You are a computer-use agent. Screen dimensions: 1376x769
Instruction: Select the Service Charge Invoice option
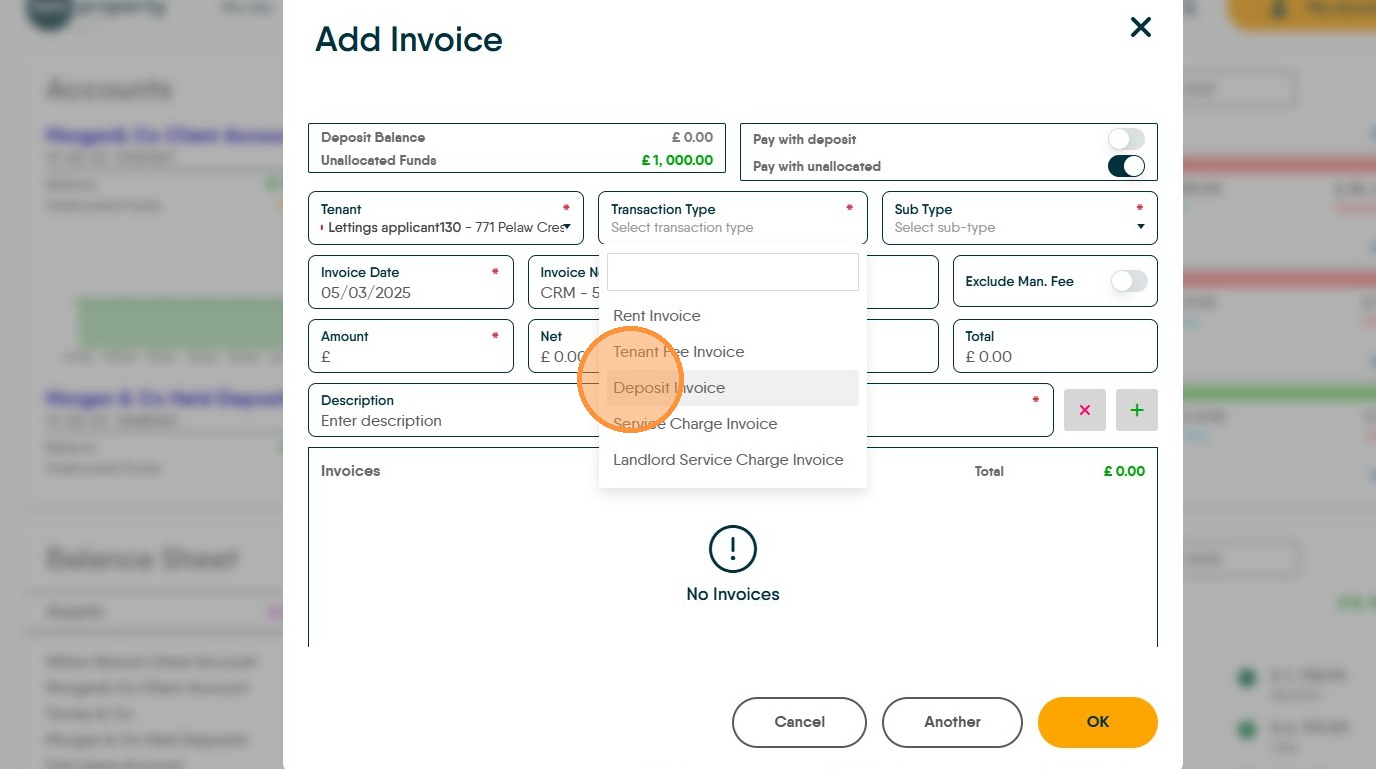coord(695,424)
